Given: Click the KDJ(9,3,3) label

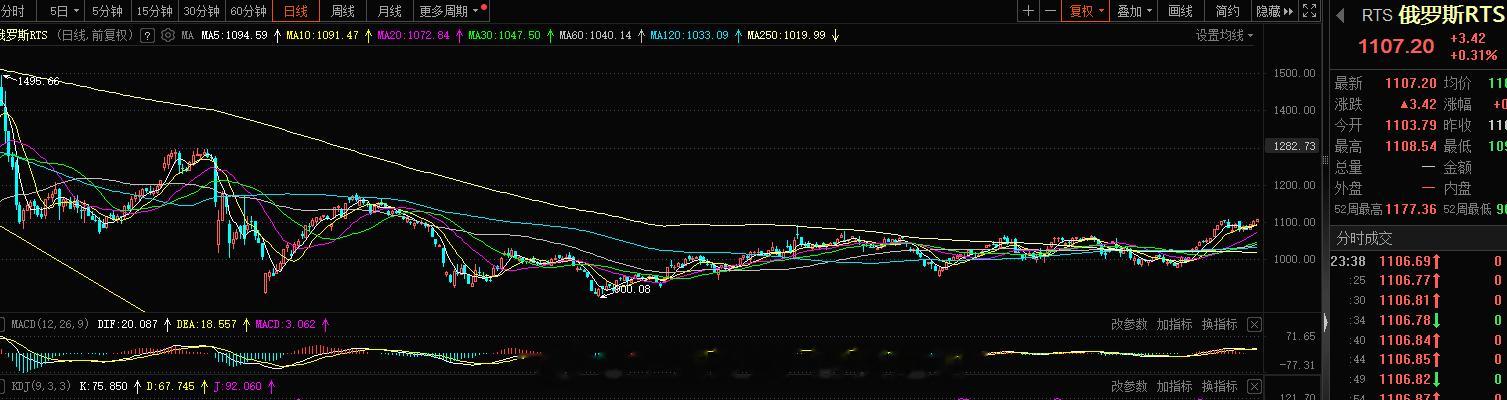Looking at the screenshot, I should pos(39,386).
